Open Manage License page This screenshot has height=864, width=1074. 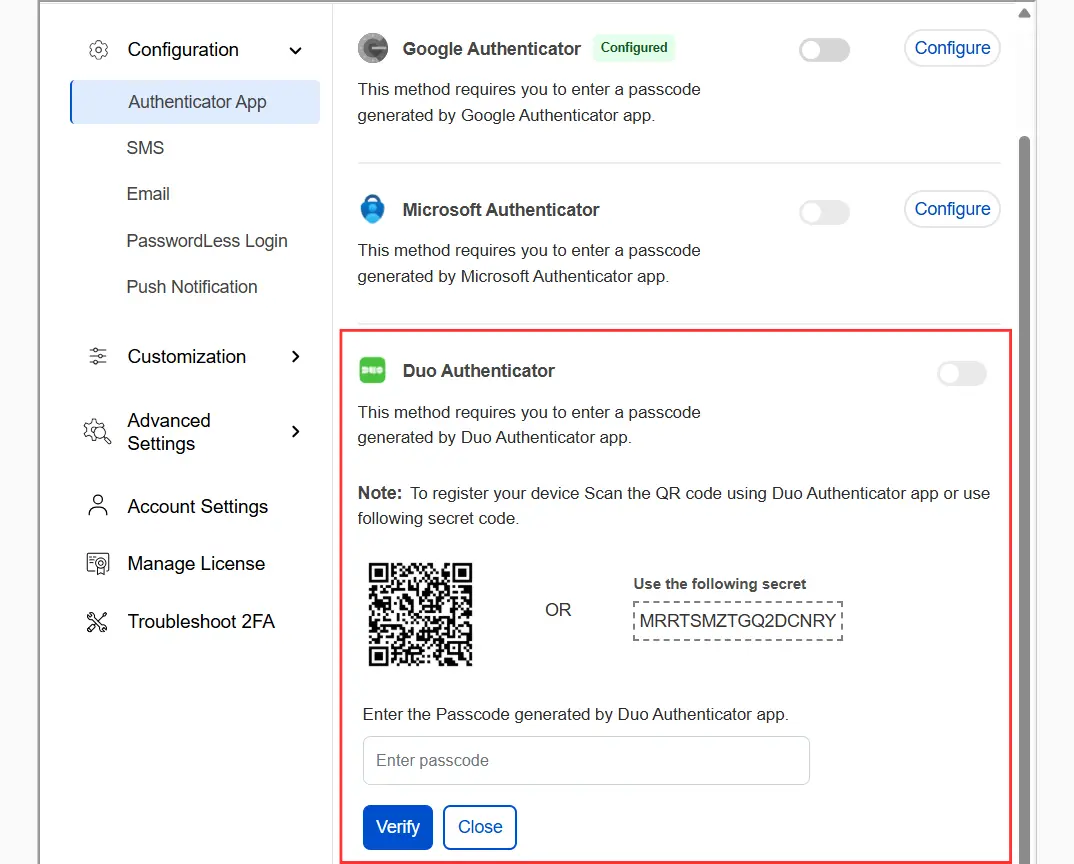tap(196, 563)
